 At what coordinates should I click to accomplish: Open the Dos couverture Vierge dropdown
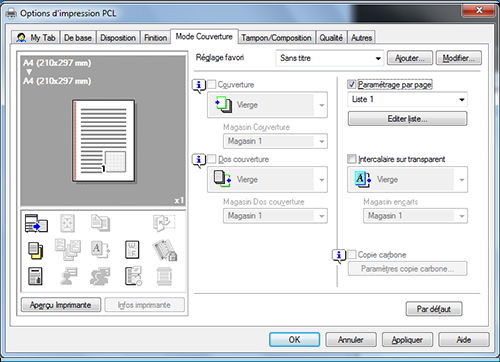point(267,180)
